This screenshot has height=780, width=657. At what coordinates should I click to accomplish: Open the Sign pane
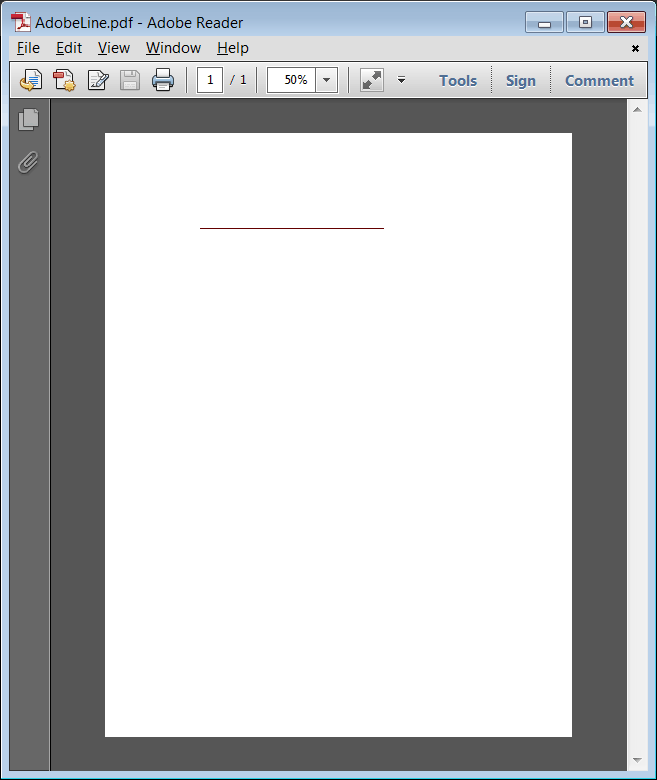(x=521, y=81)
